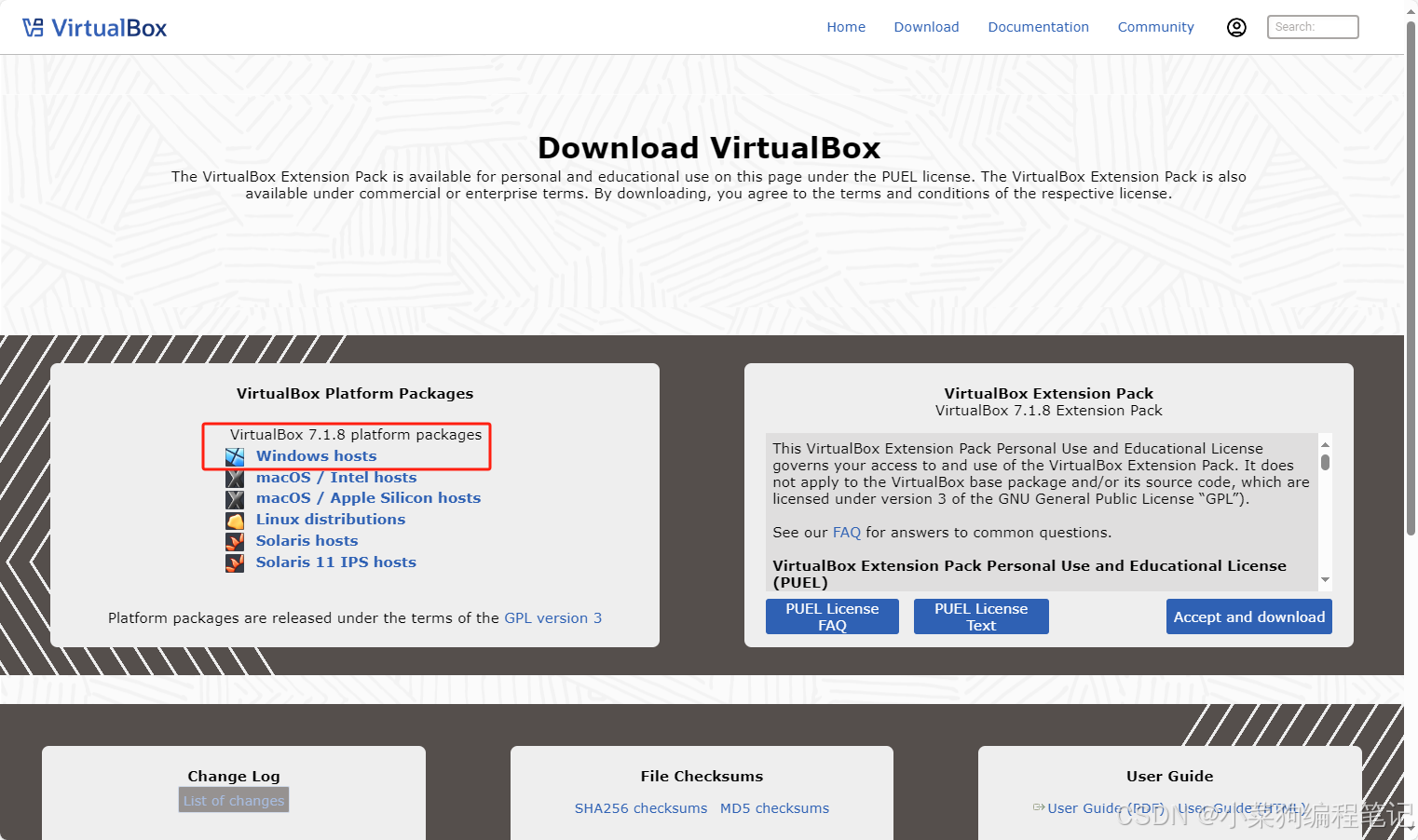Click the List of changes button
The image size is (1418, 840).
[234, 800]
